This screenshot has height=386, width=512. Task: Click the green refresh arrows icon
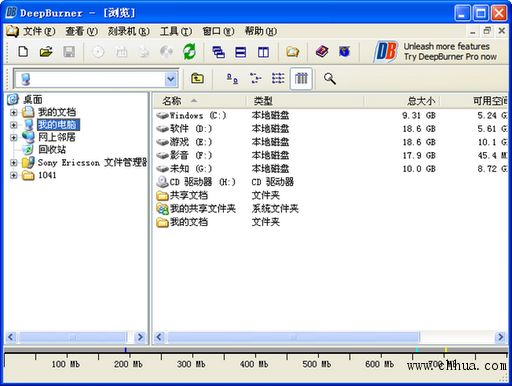click(189, 52)
